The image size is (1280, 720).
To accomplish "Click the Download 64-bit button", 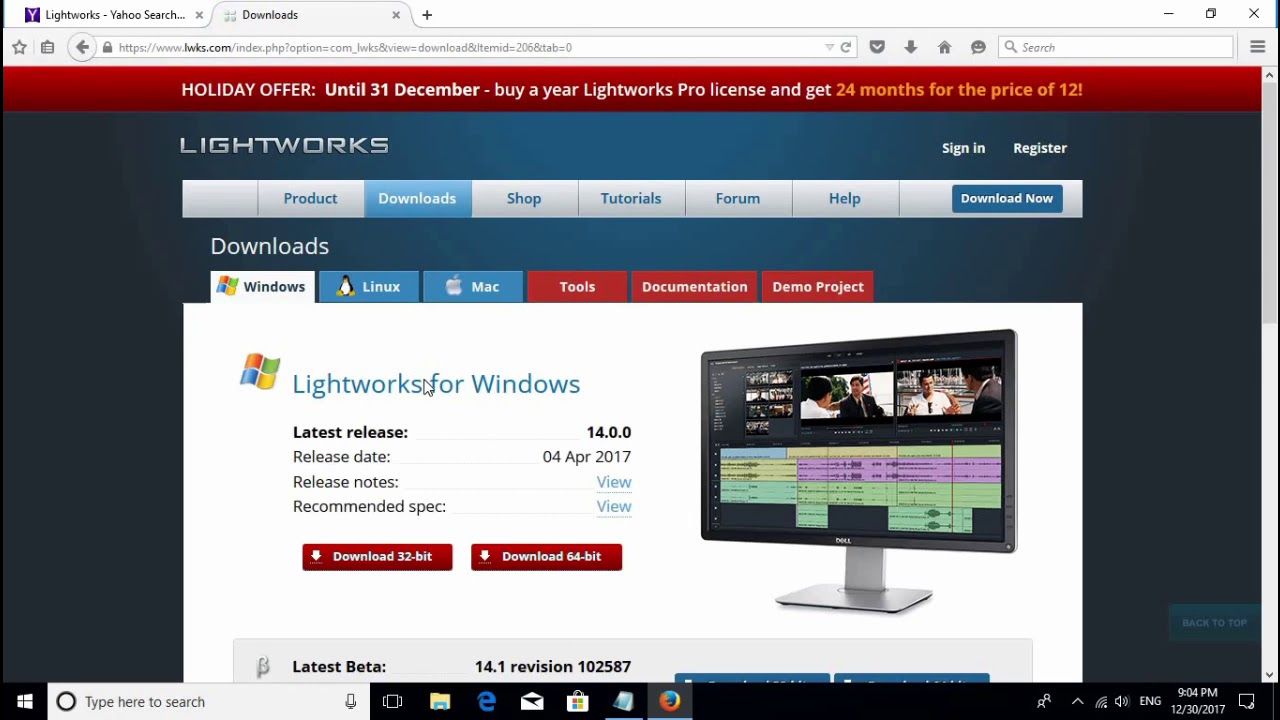I will click(x=546, y=557).
